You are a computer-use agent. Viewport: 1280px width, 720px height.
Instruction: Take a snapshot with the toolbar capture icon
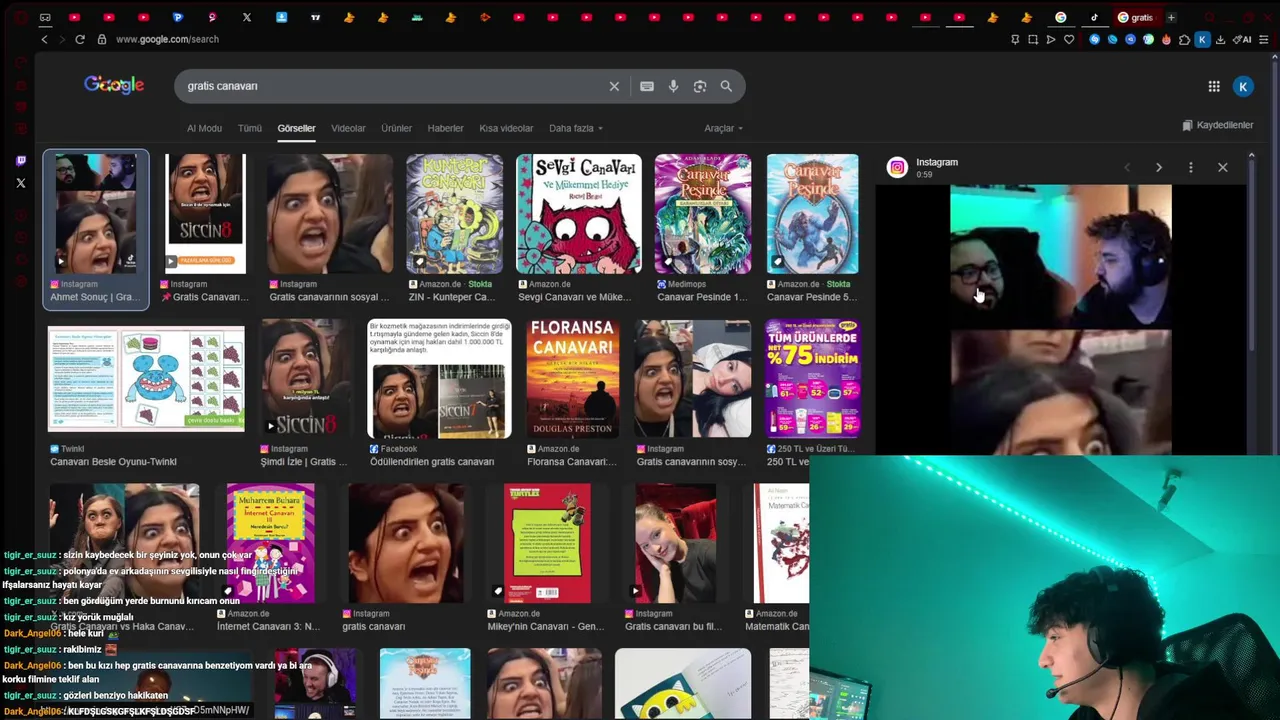(x=1033, y=39)
